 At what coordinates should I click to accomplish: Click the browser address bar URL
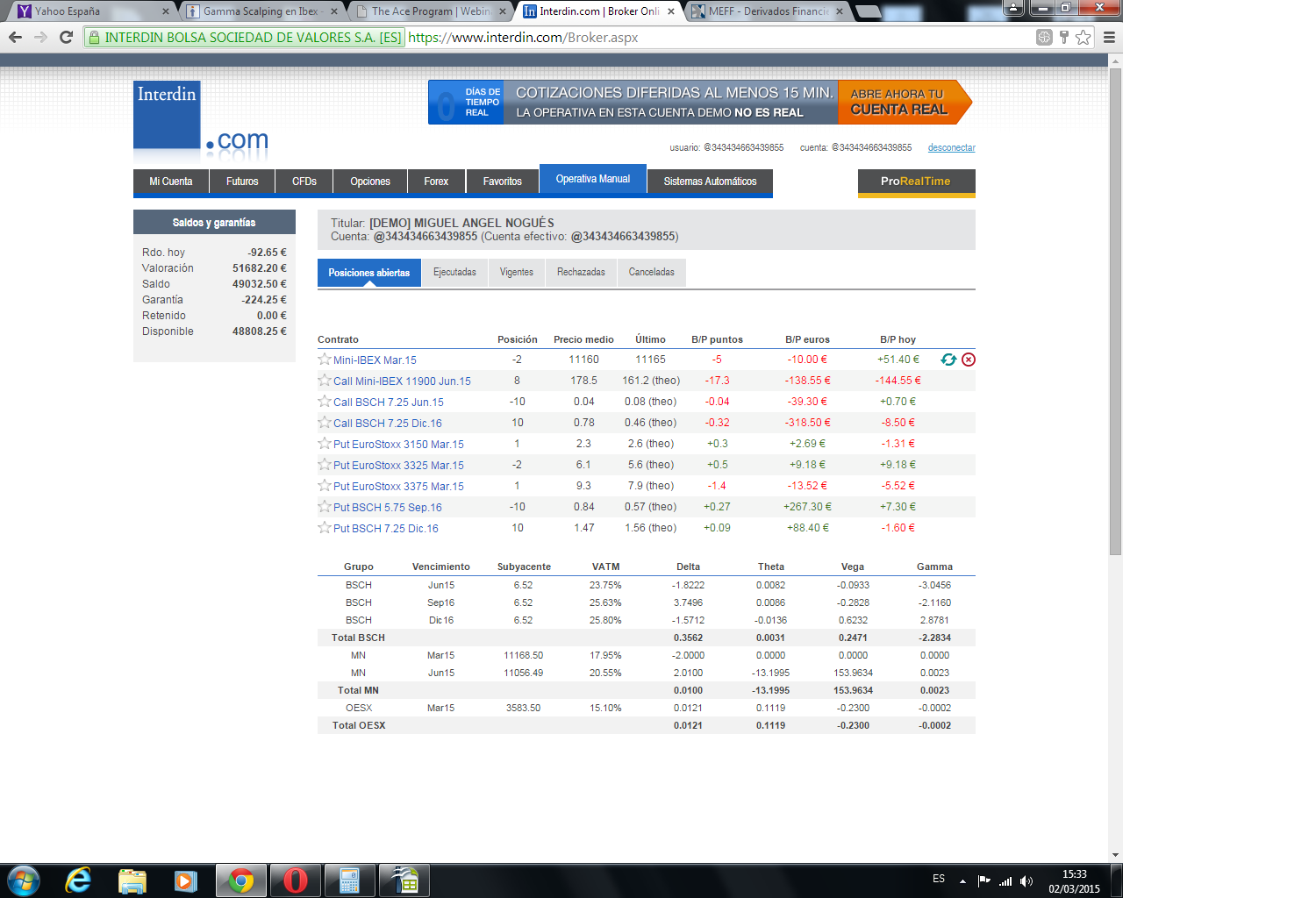[523, 38]
